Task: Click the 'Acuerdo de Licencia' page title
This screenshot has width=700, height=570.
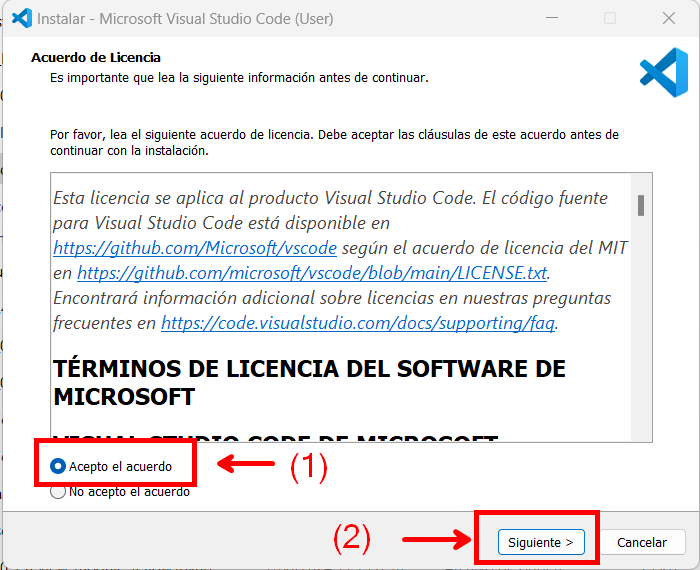Action: 96,58
